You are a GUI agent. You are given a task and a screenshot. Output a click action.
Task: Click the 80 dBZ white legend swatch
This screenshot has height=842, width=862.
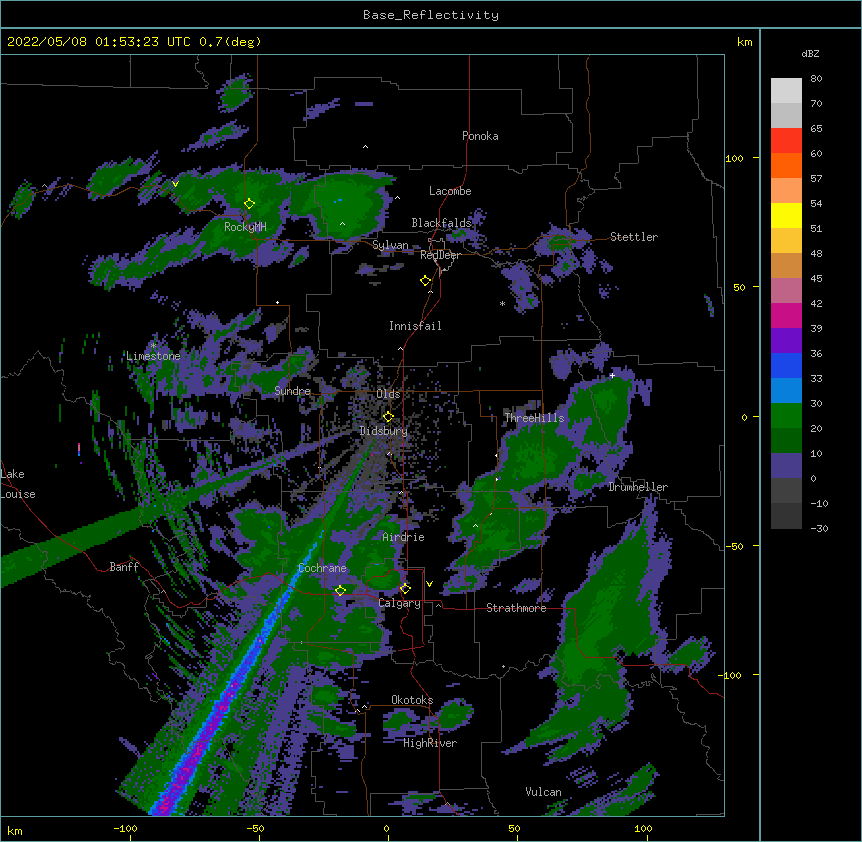(x=786, y=90)
